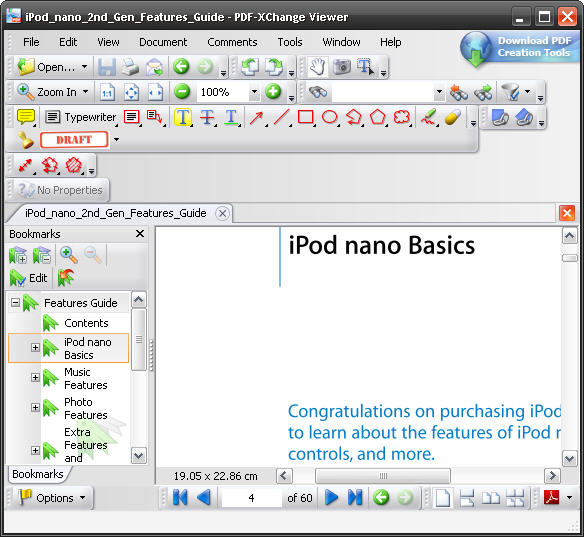Open the Open button dropdown arrow

(x=85, y=67)
